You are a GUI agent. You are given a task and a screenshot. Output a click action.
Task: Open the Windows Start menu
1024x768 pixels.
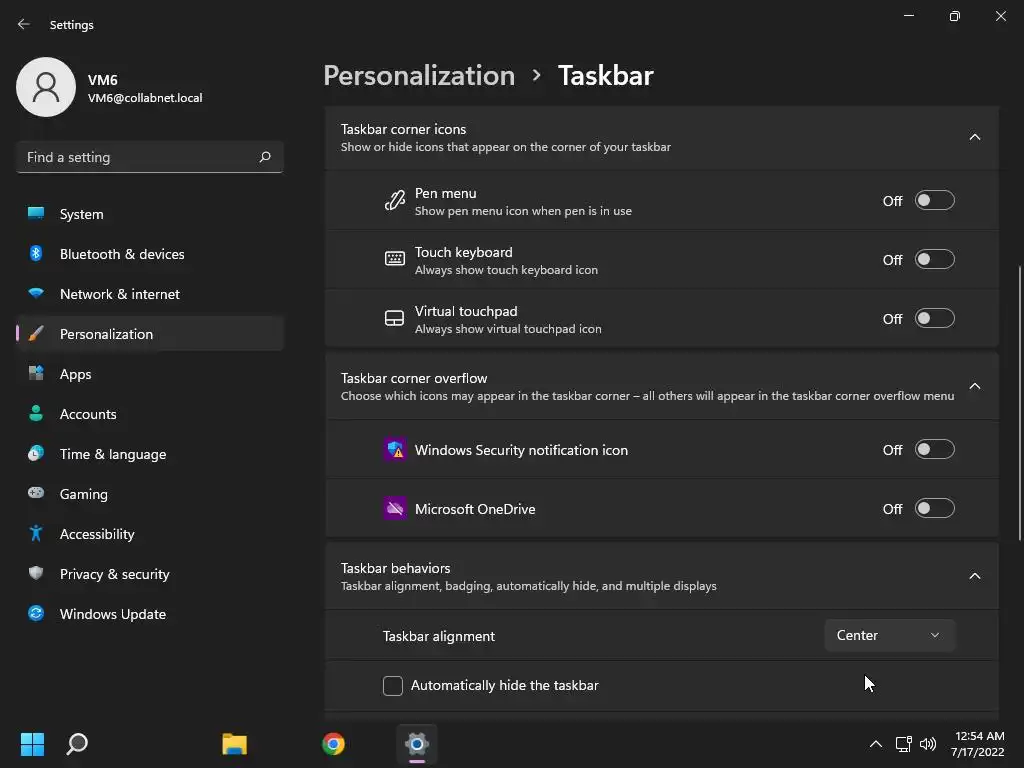coord(32,744)
